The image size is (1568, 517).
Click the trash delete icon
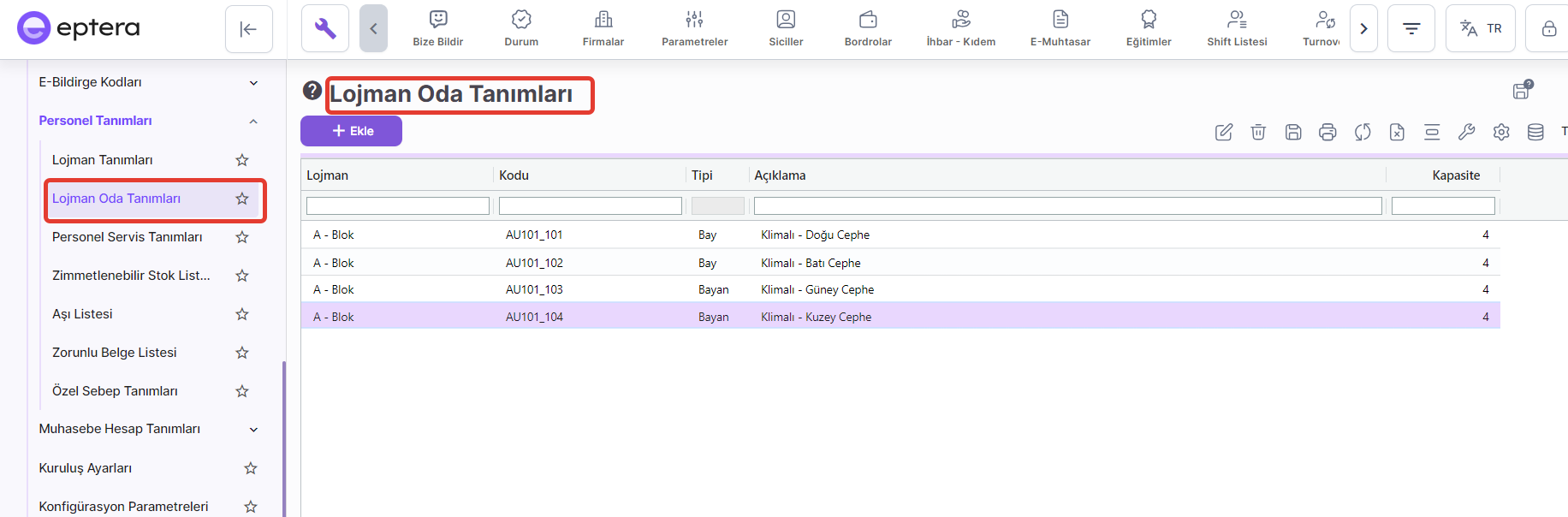(1258, 132)
